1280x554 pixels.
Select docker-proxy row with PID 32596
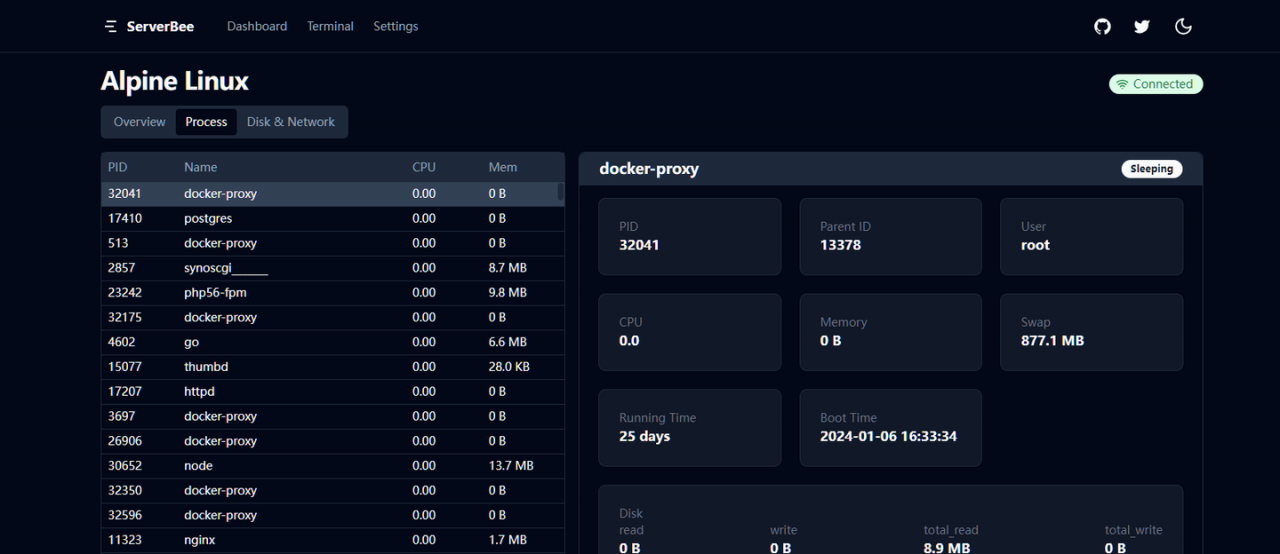[x=332, y=515]
